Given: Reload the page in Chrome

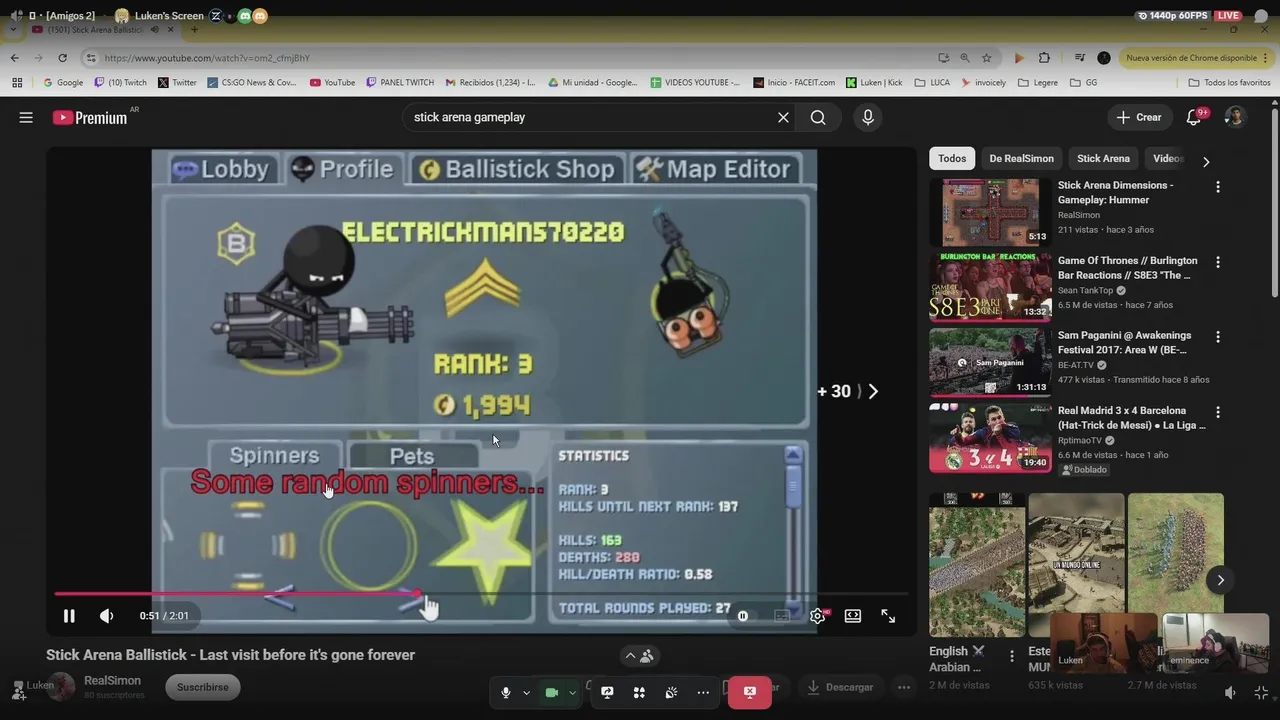Looking at the screenshot, I should click(x=62, y=58).
